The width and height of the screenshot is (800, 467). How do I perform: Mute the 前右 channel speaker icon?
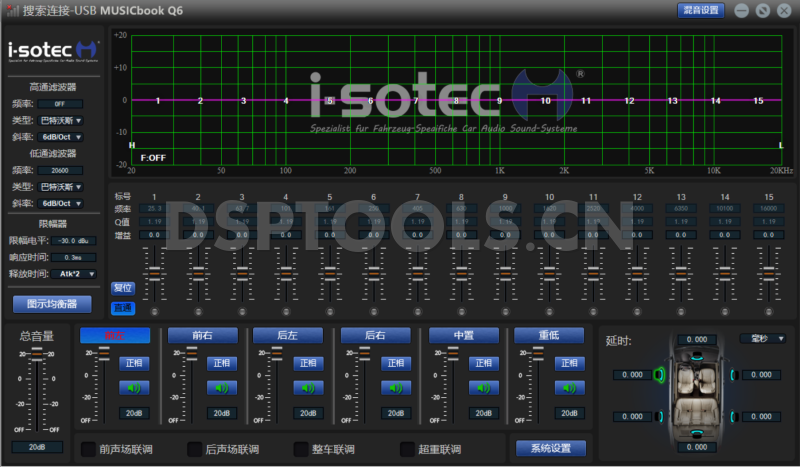point(221,388)
